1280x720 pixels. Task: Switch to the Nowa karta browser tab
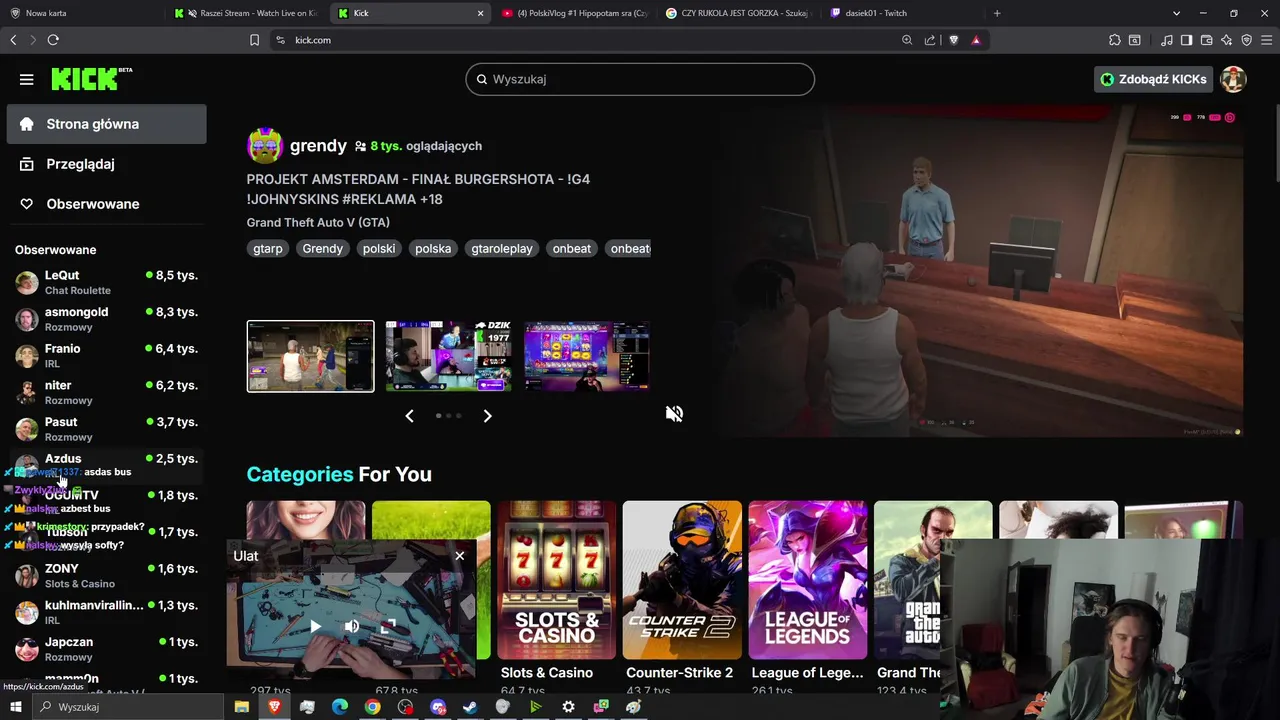click(x=82, y=13)
